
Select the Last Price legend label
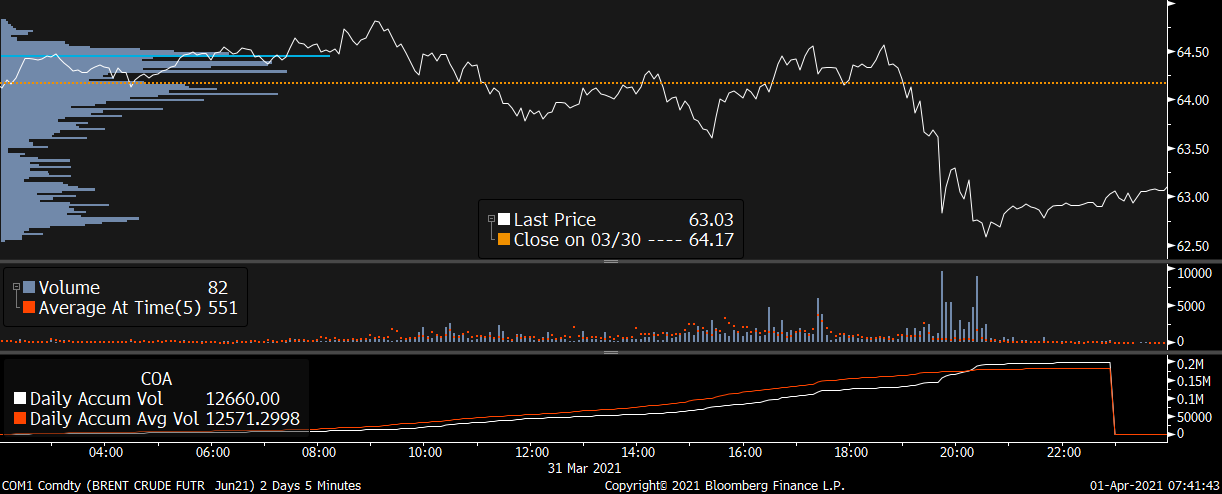point(555,220)
